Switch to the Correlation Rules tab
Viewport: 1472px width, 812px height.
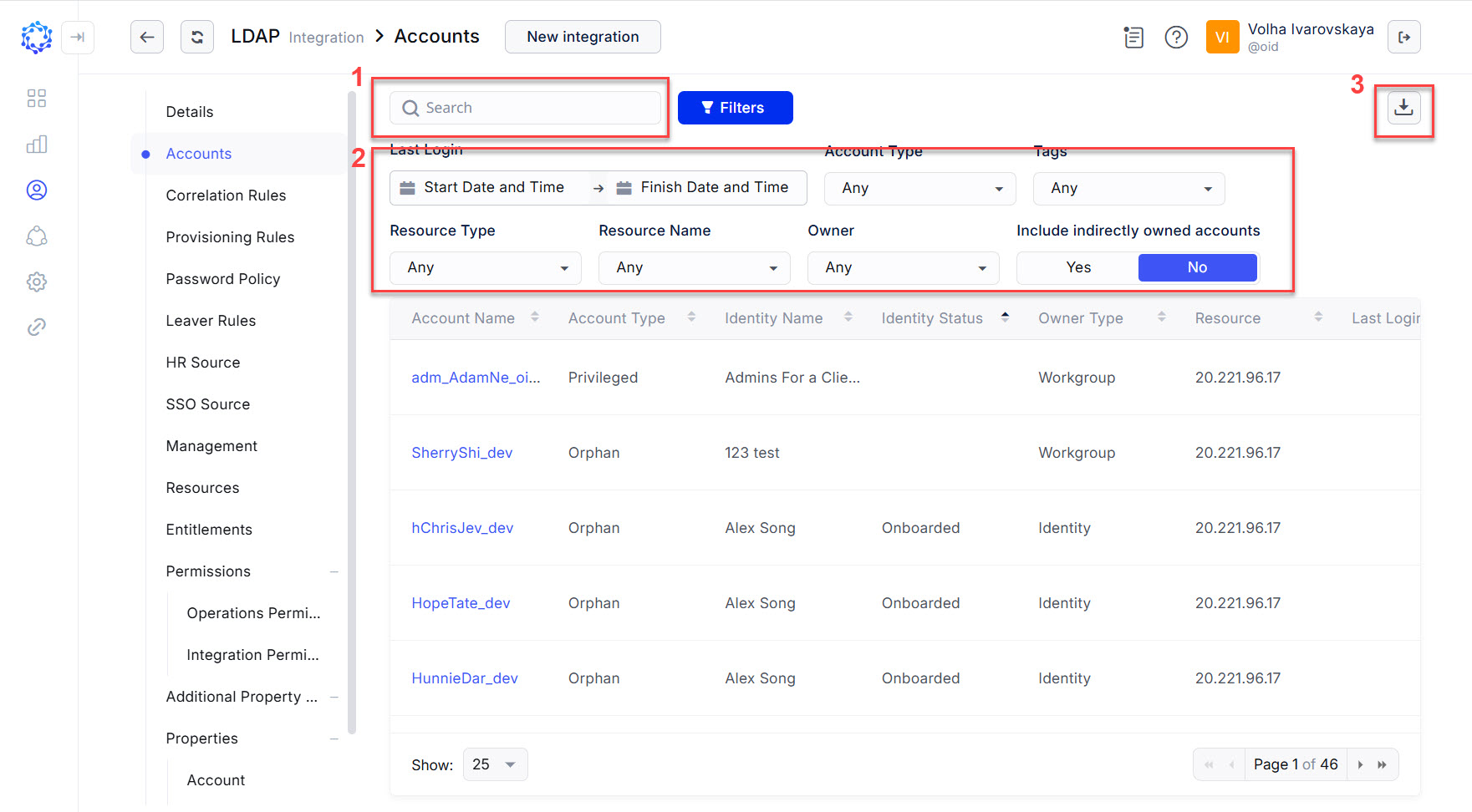click(226, 195)
